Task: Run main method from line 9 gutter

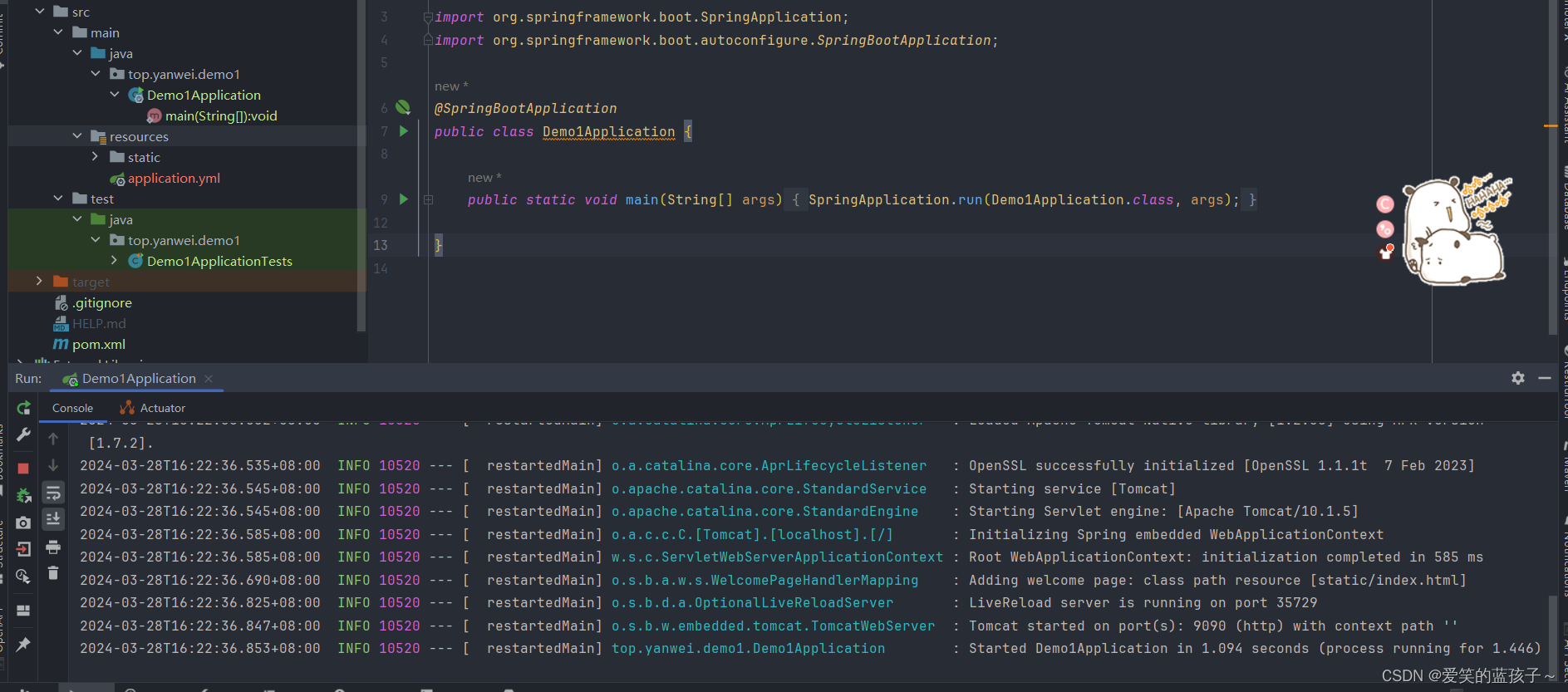Action: click(x=403, y=199)
